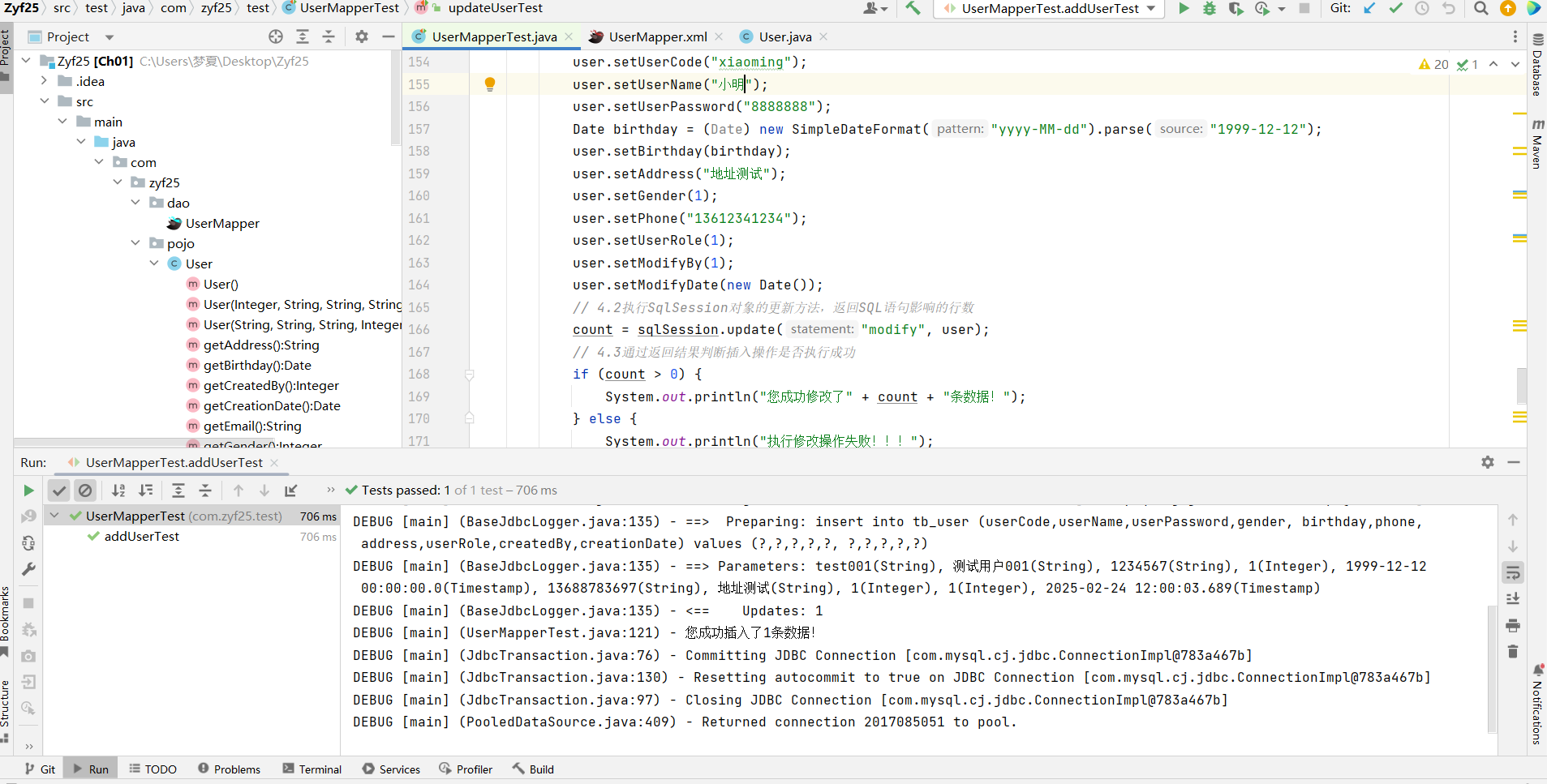Viewport: 1547px width, 784px height.
Task: Show Git history via the clock icon
Action: pos(1422,8)
